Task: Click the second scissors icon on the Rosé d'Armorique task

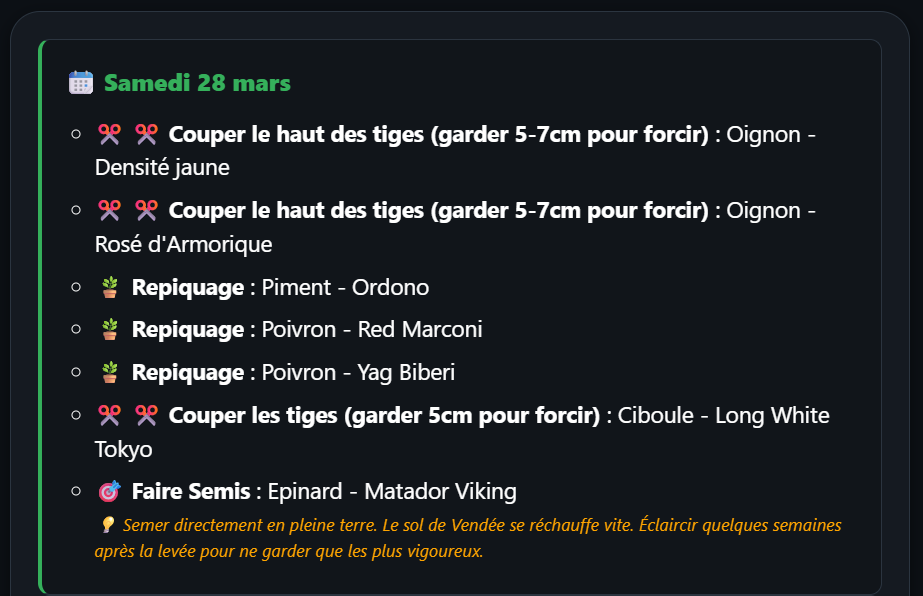Action: [146, 210]
